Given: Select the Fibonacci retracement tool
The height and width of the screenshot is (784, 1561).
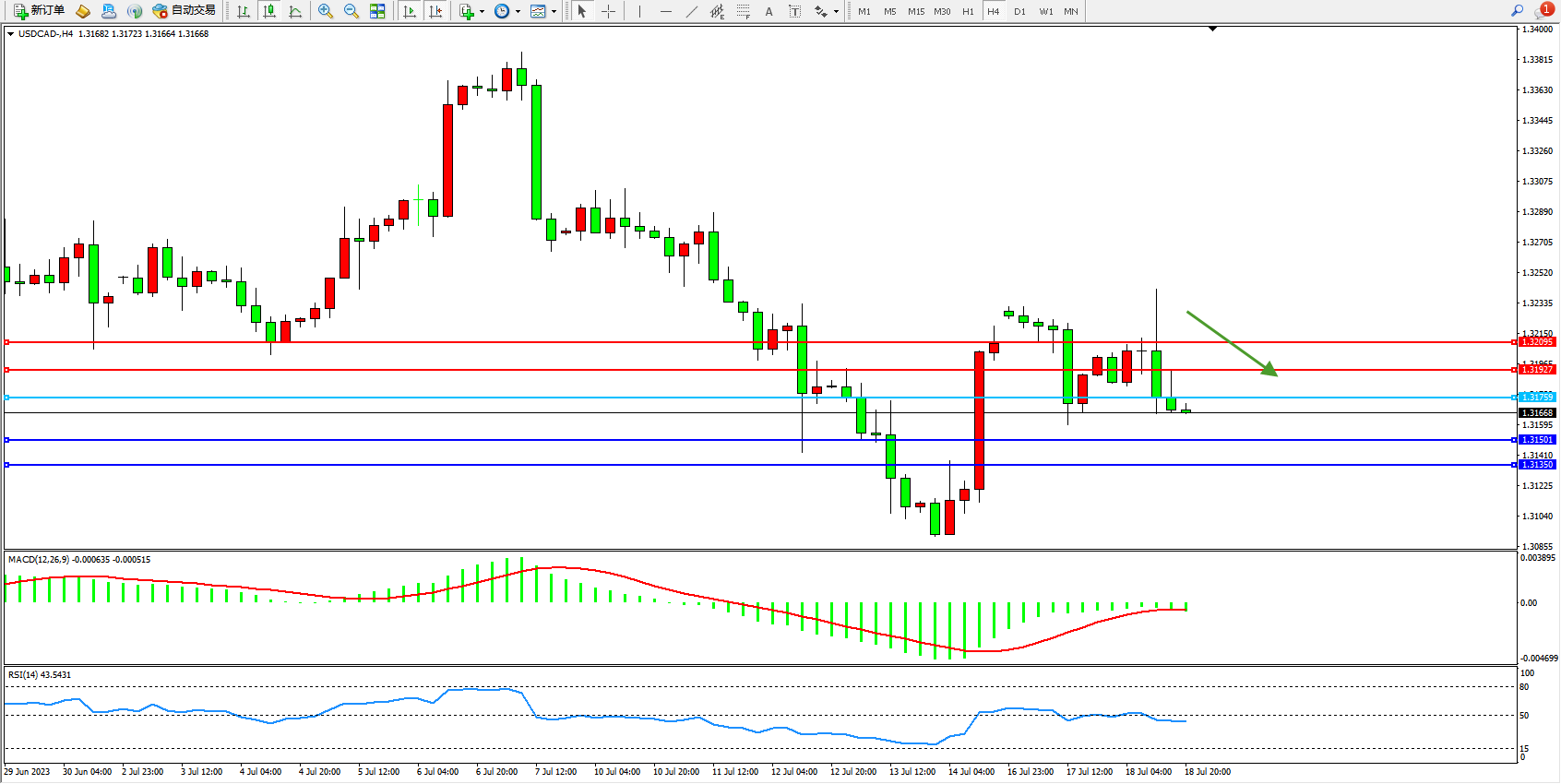Looking at the screenshot, I should (x=744, y=11).
